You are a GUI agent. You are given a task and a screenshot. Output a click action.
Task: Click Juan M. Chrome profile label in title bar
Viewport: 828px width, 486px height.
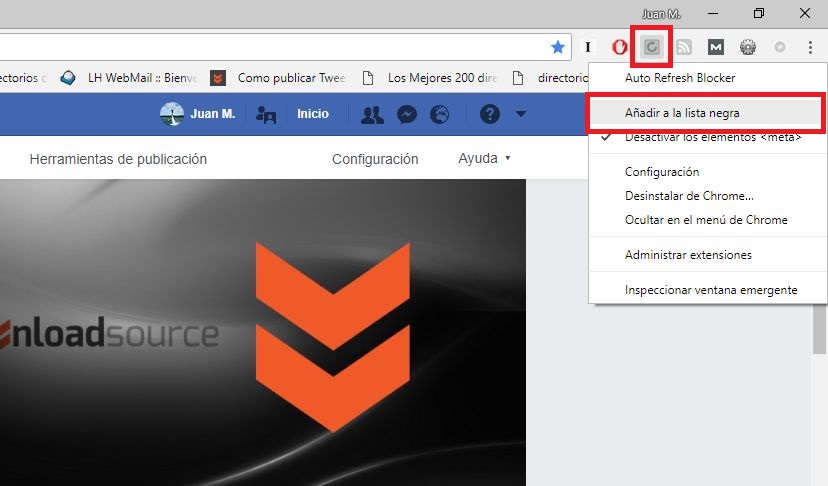coord(661,14)
